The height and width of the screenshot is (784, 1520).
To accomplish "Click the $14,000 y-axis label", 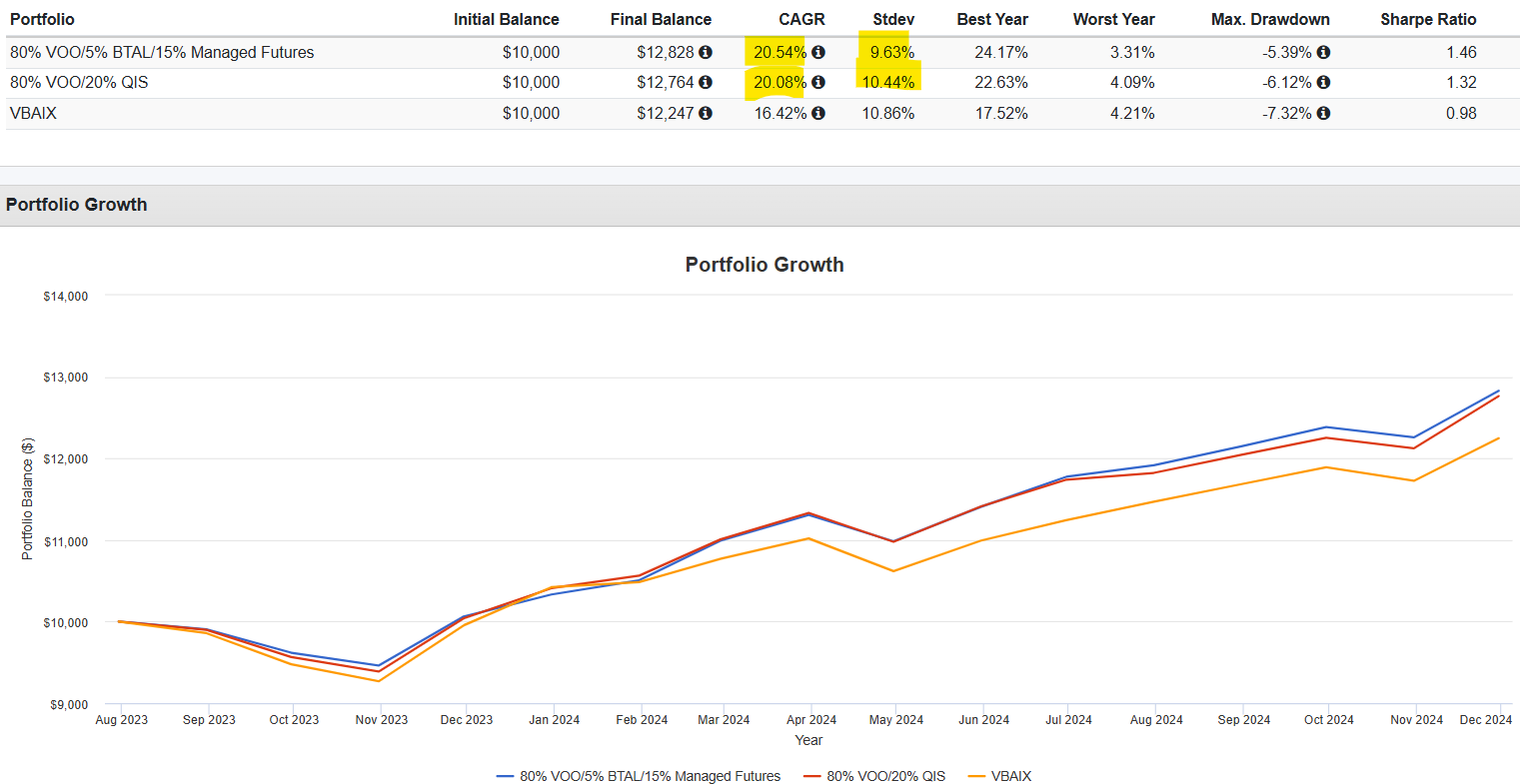I will click(65, 296).
